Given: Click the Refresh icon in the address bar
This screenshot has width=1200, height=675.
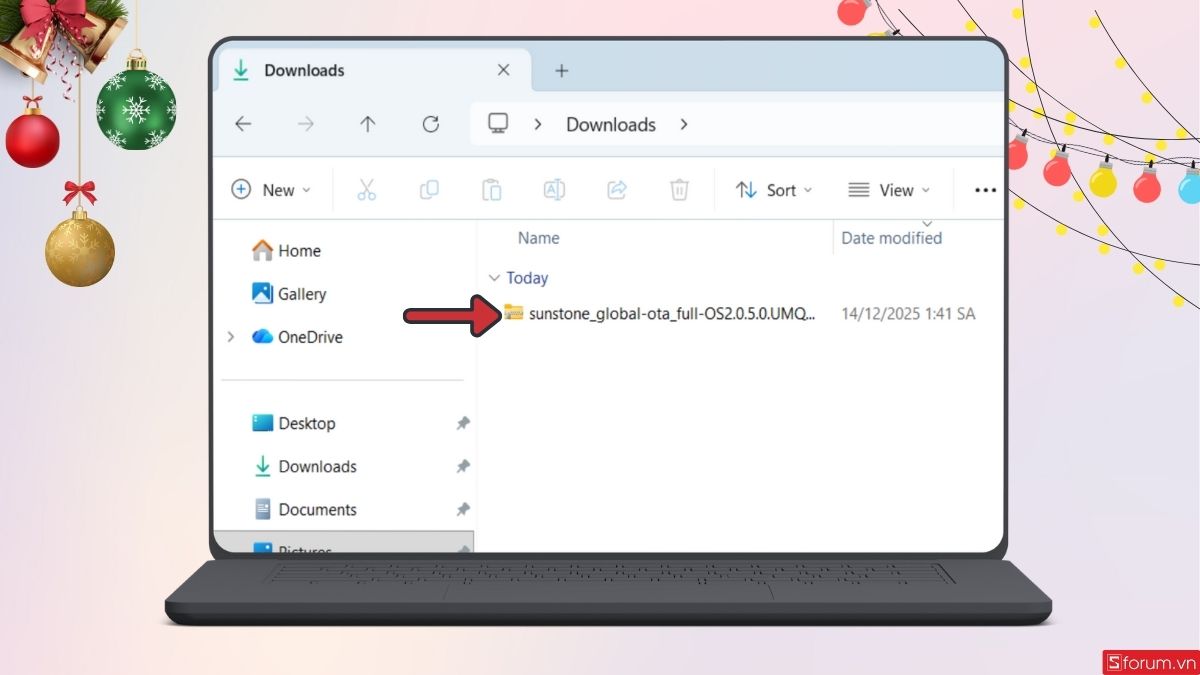Looking at the screenshot, I should pos(430,124).
